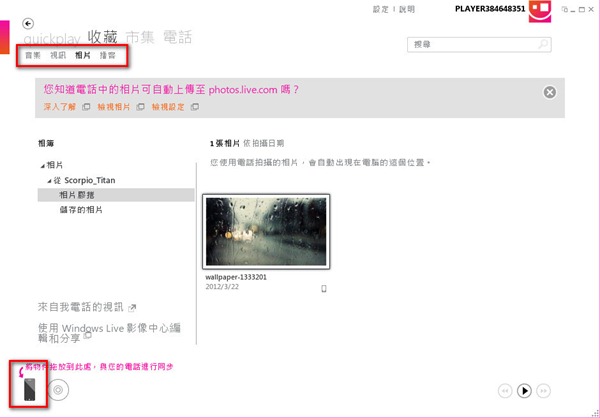
Task: Click external icon beside 檢視設定
Action: click(195, 107)
